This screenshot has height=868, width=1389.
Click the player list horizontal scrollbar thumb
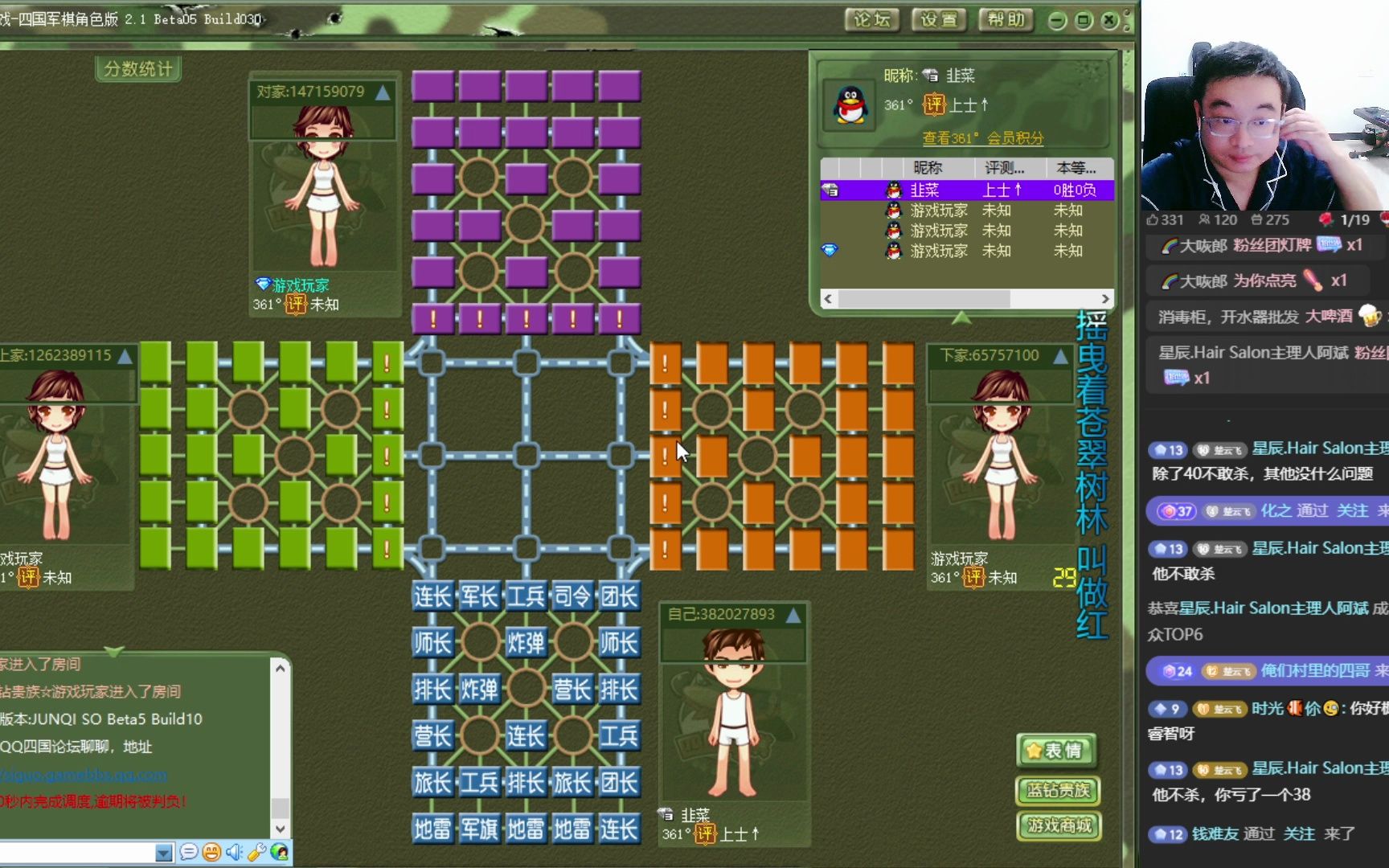[x=924, y=299]
